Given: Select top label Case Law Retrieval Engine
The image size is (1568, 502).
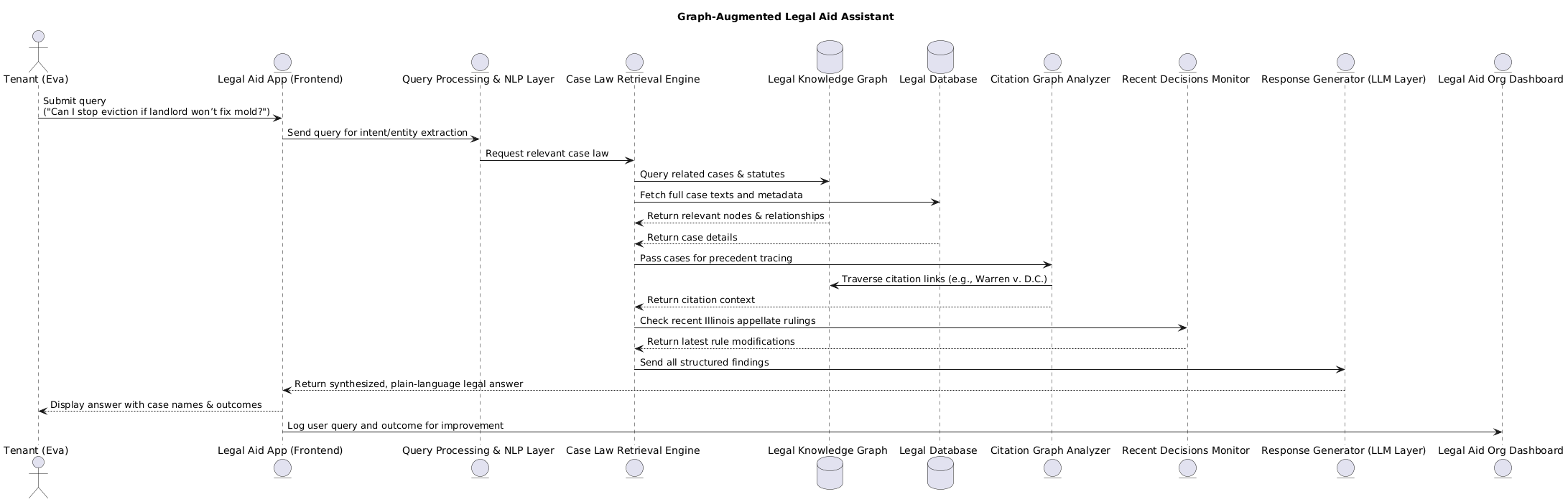Looking at the screenshot, I should click(633, 79).
